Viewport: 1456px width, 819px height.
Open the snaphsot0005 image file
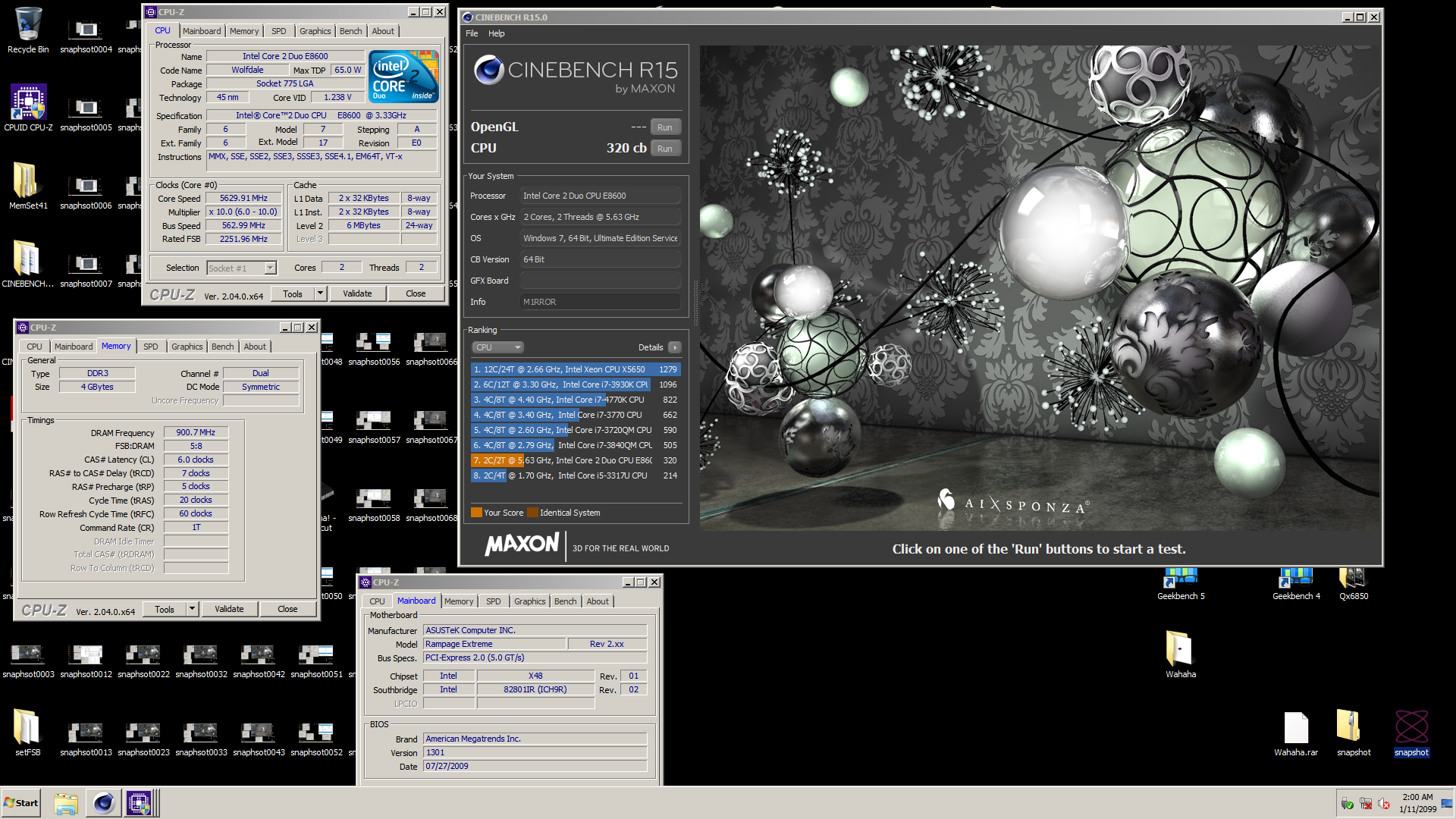click(x=86, y=114)
